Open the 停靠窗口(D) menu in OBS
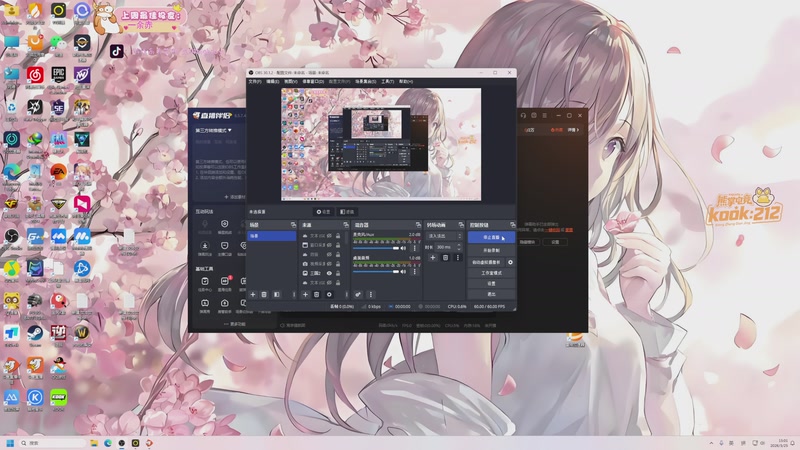Image resolution: width=800 pixels, height=450 pixels. click(313, 82)
